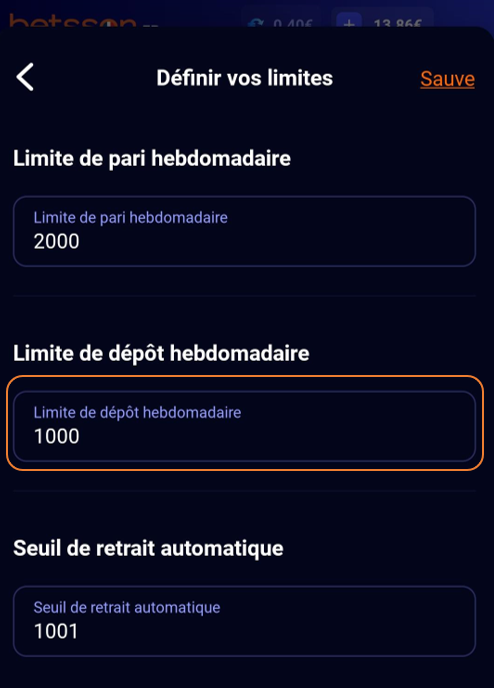The image size is (494, 688).
Task: Tap the 13.86€ account balance
Action: click(x=397, y=23)
